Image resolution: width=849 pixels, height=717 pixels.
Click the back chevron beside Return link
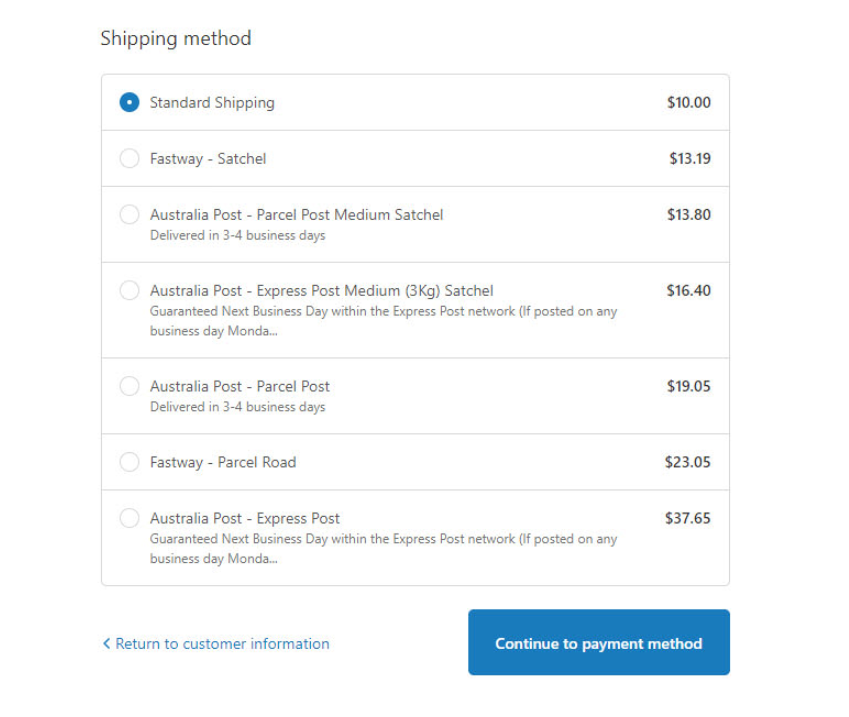(x=106, y=644)
